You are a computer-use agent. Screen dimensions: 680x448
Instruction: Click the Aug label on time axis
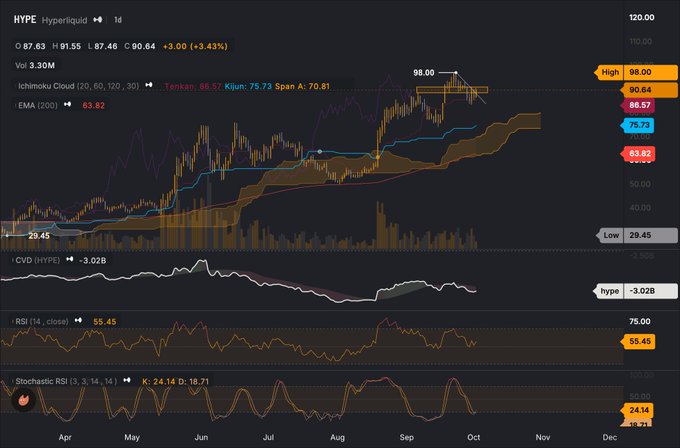point(337,437)
